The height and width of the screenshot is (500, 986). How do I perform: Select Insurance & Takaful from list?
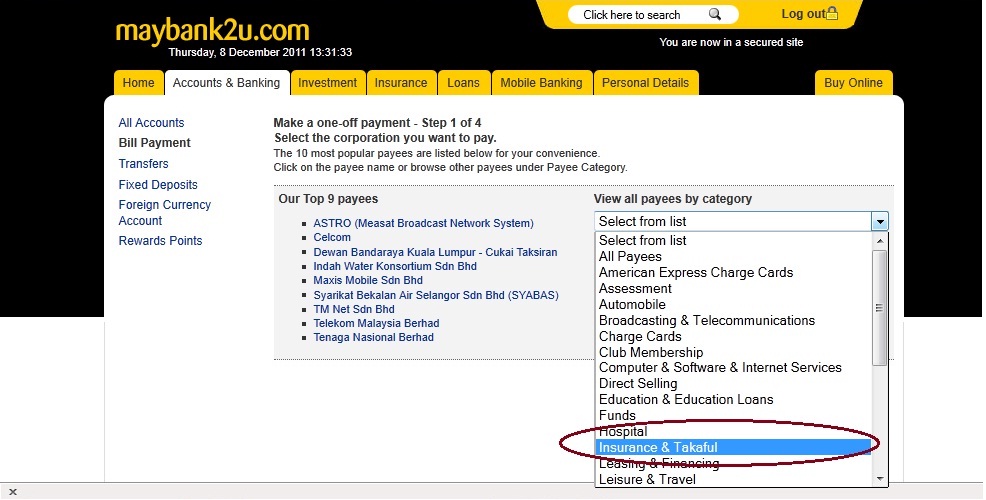658,448
